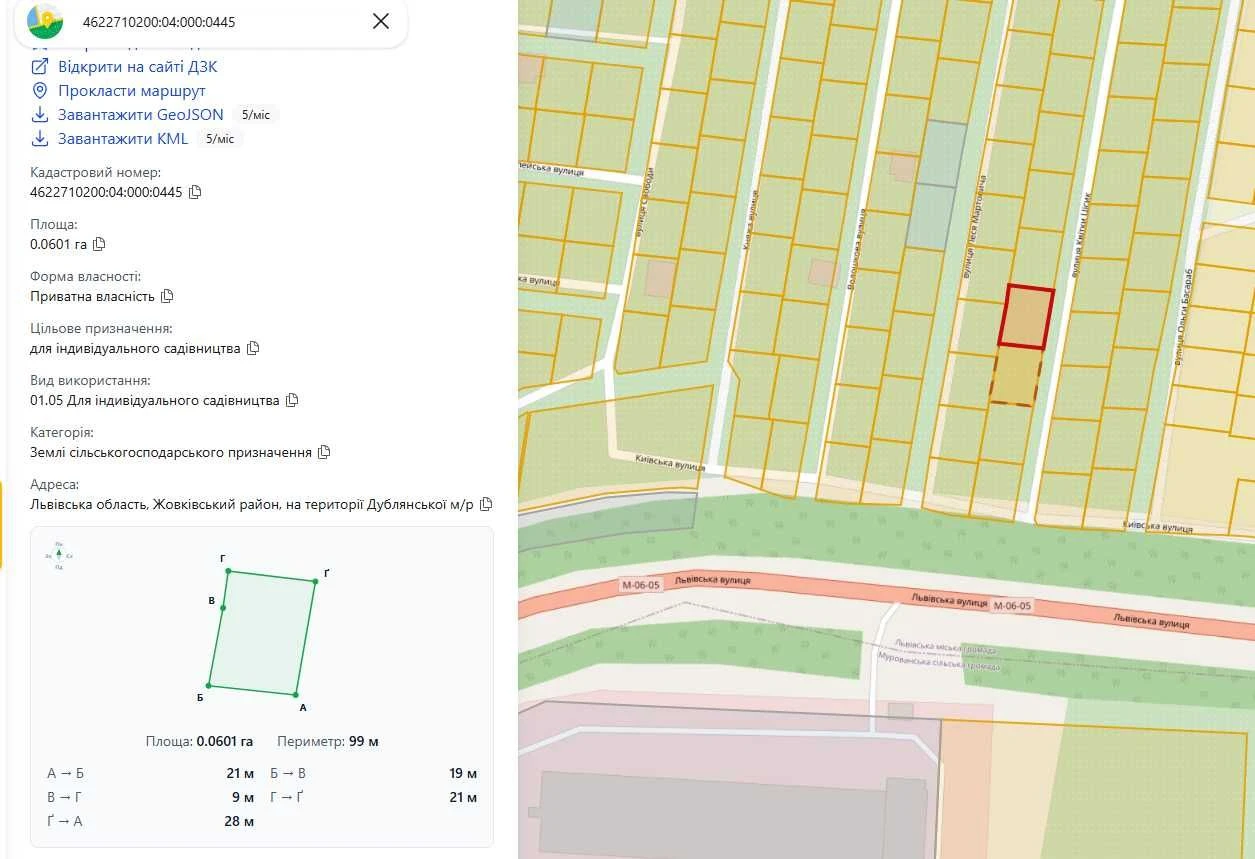This screenshot has width=1255, height=859.
Task: Copy the Адреса value
Action: pyautogui.click(x=486, y=504)
